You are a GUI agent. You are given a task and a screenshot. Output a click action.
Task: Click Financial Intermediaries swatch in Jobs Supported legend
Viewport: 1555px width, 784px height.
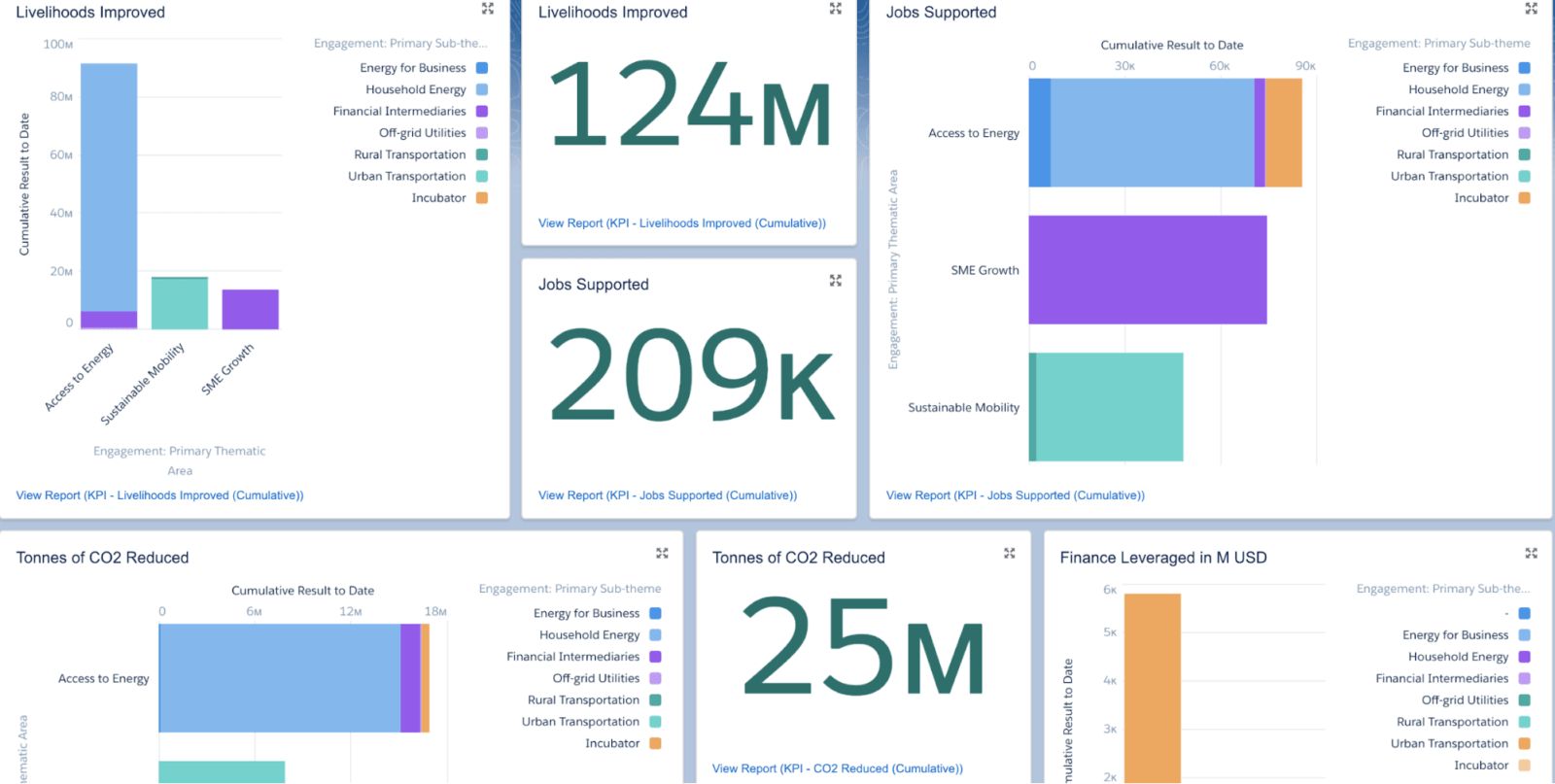tap(1524, 112)
